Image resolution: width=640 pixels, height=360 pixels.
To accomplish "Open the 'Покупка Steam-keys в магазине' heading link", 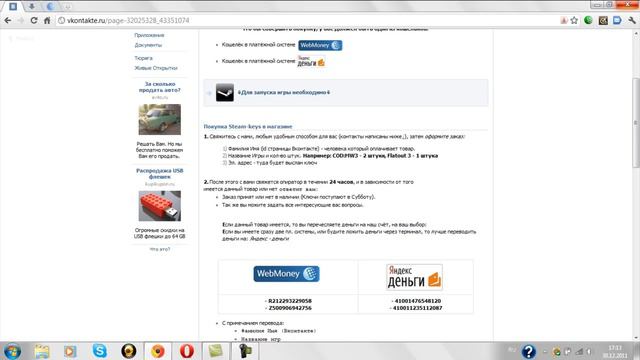I will 248,127.
